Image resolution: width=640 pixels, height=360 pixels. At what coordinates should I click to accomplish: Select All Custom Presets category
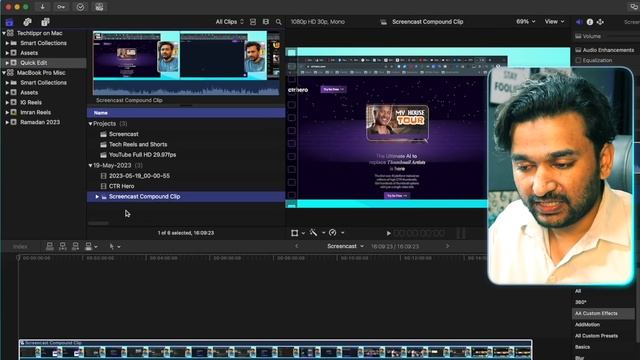[596, 336]
